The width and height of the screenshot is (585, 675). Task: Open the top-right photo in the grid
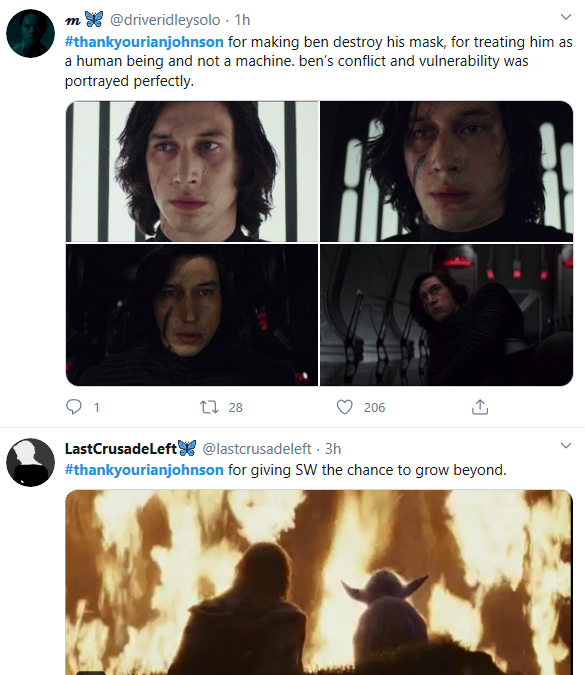[x=446, y=171]
